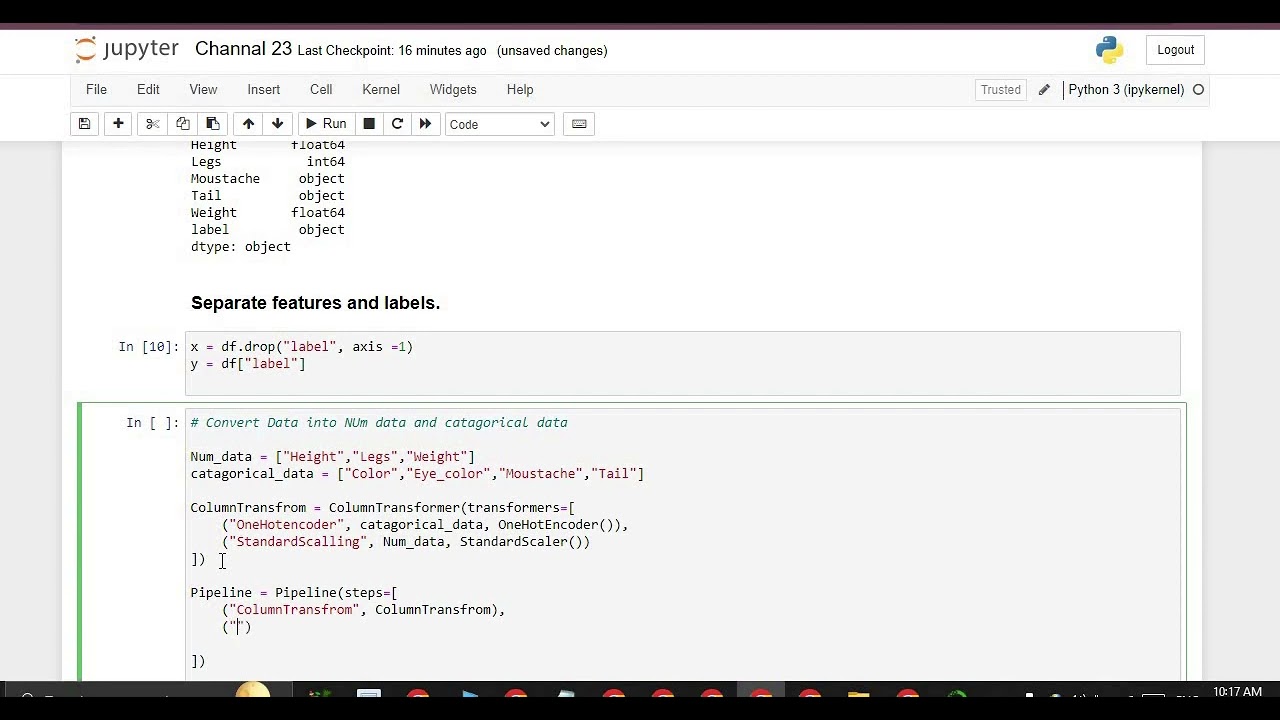The width and height of the screenshot is (1280, 720).
Task: Click the y = df["label"] code line
Action: [x=248, y=364]
